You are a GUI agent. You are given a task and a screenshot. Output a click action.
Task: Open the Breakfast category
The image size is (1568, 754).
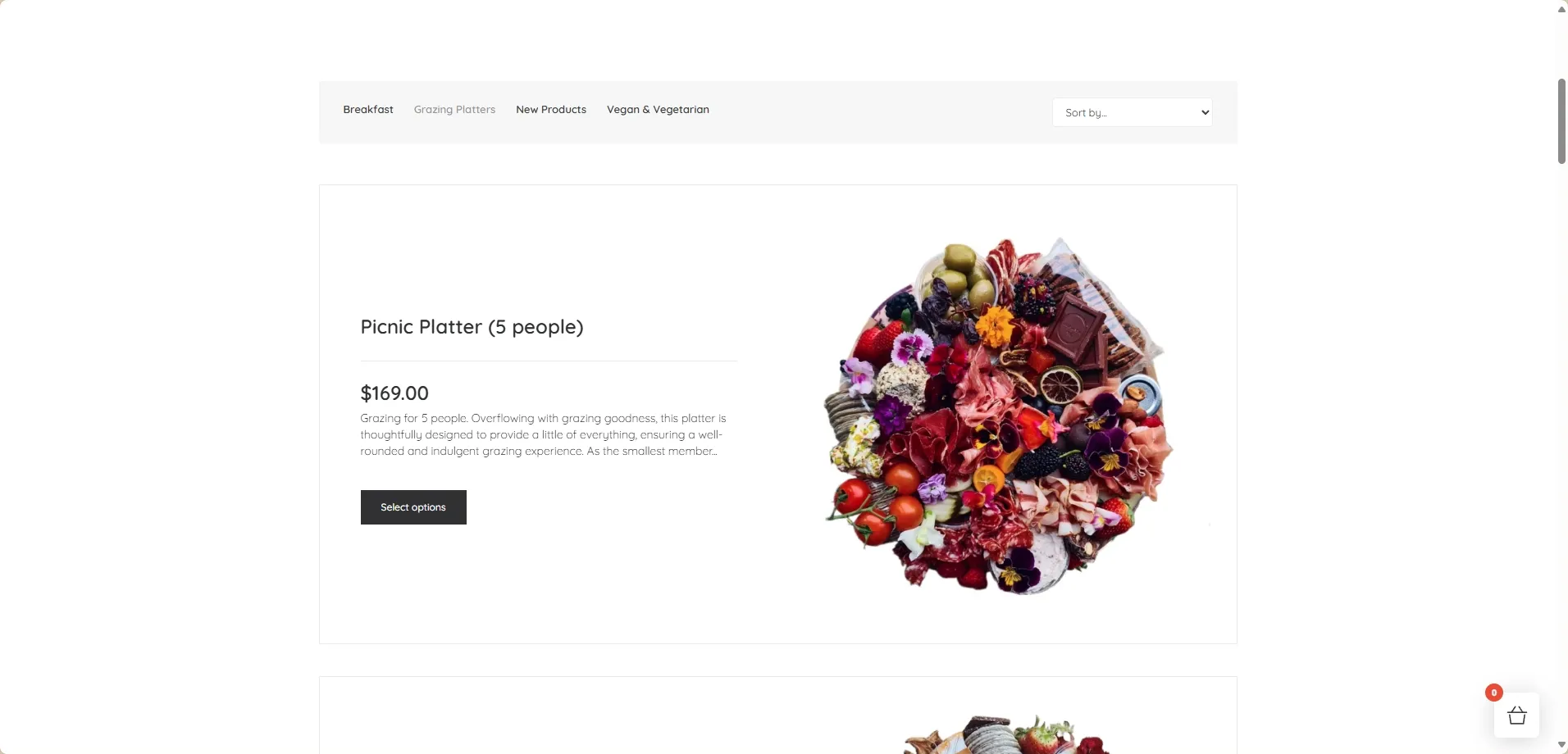tap(368, 109)
